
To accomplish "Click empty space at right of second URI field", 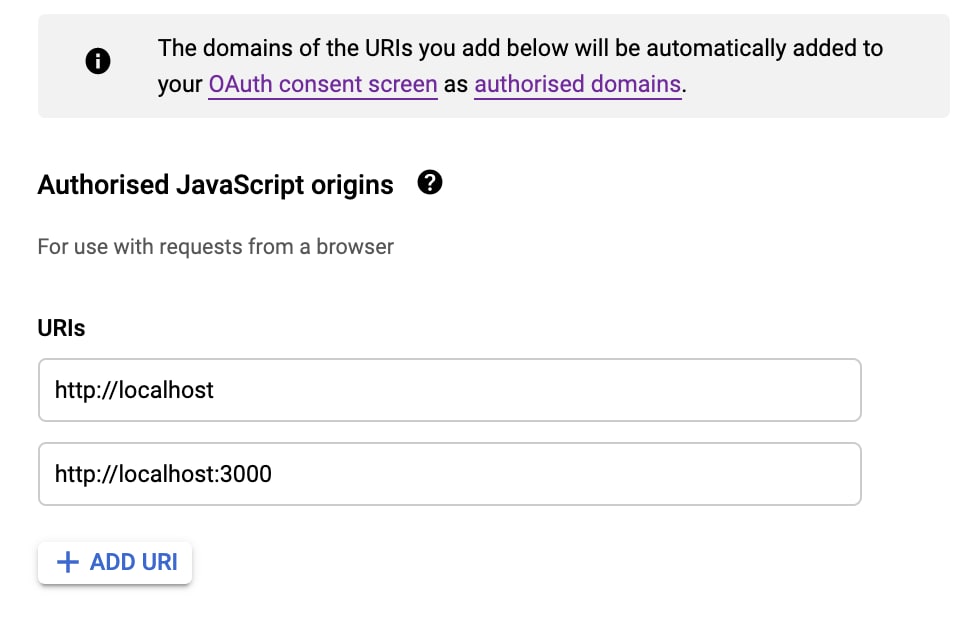I will (x=700, y=474).
